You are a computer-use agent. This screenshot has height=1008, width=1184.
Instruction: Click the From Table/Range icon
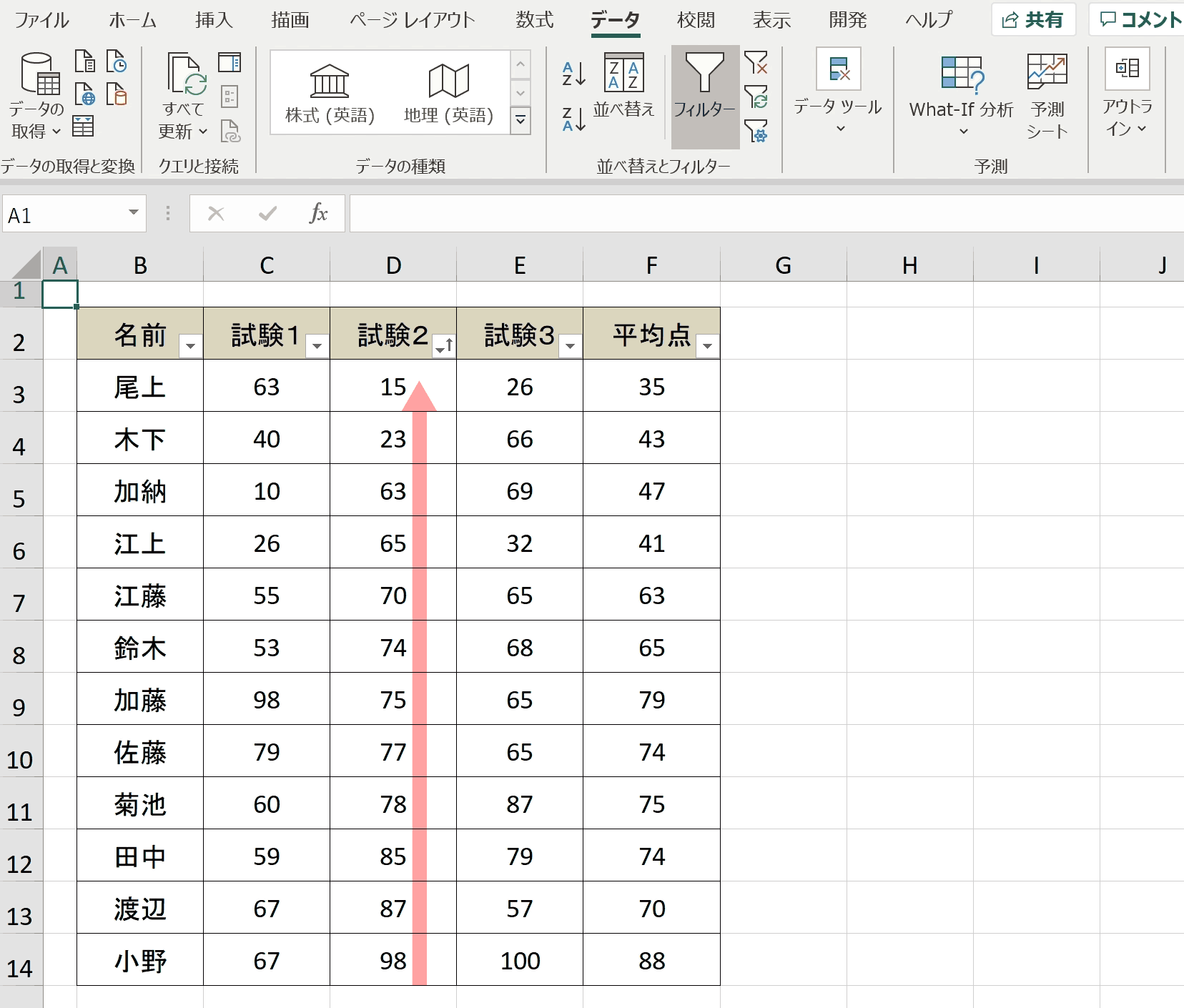83,126
